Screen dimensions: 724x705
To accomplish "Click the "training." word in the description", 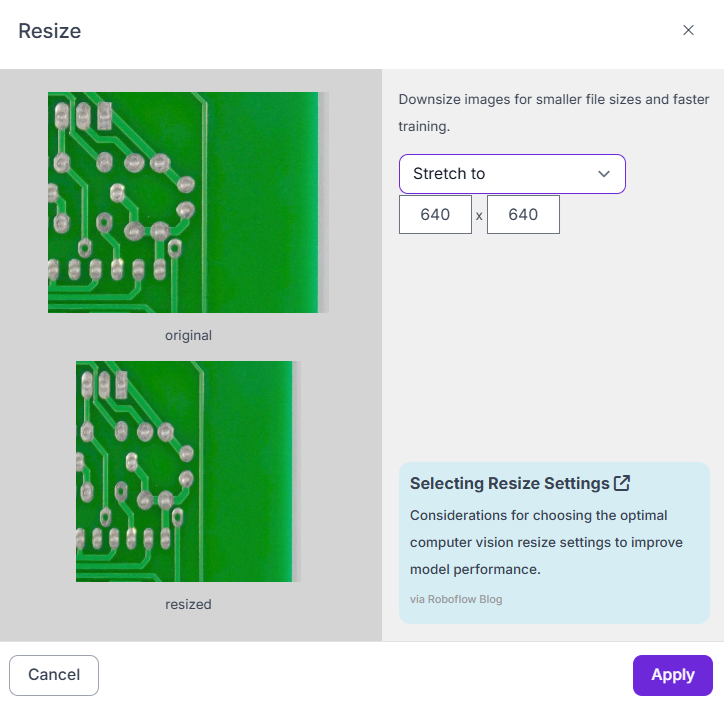I will pos(424,127).
